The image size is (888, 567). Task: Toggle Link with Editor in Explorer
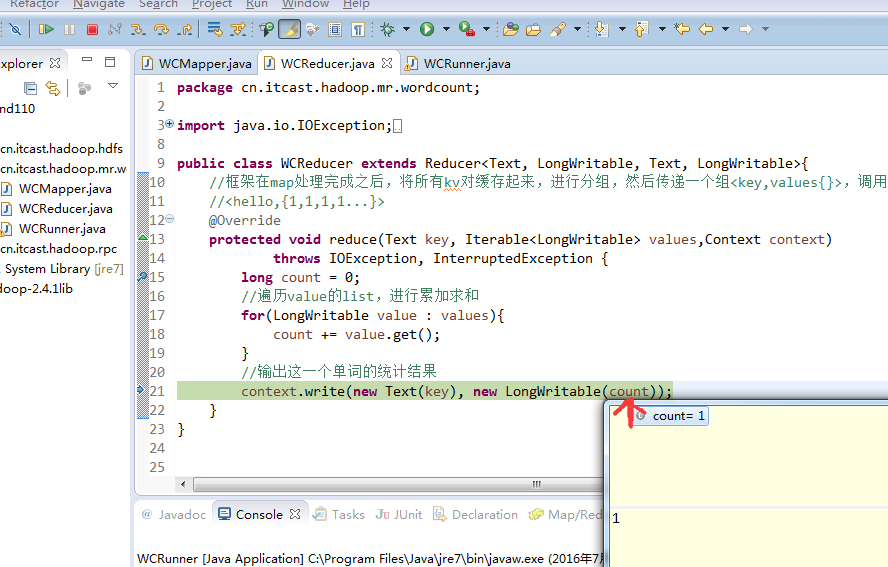point(53,88)
